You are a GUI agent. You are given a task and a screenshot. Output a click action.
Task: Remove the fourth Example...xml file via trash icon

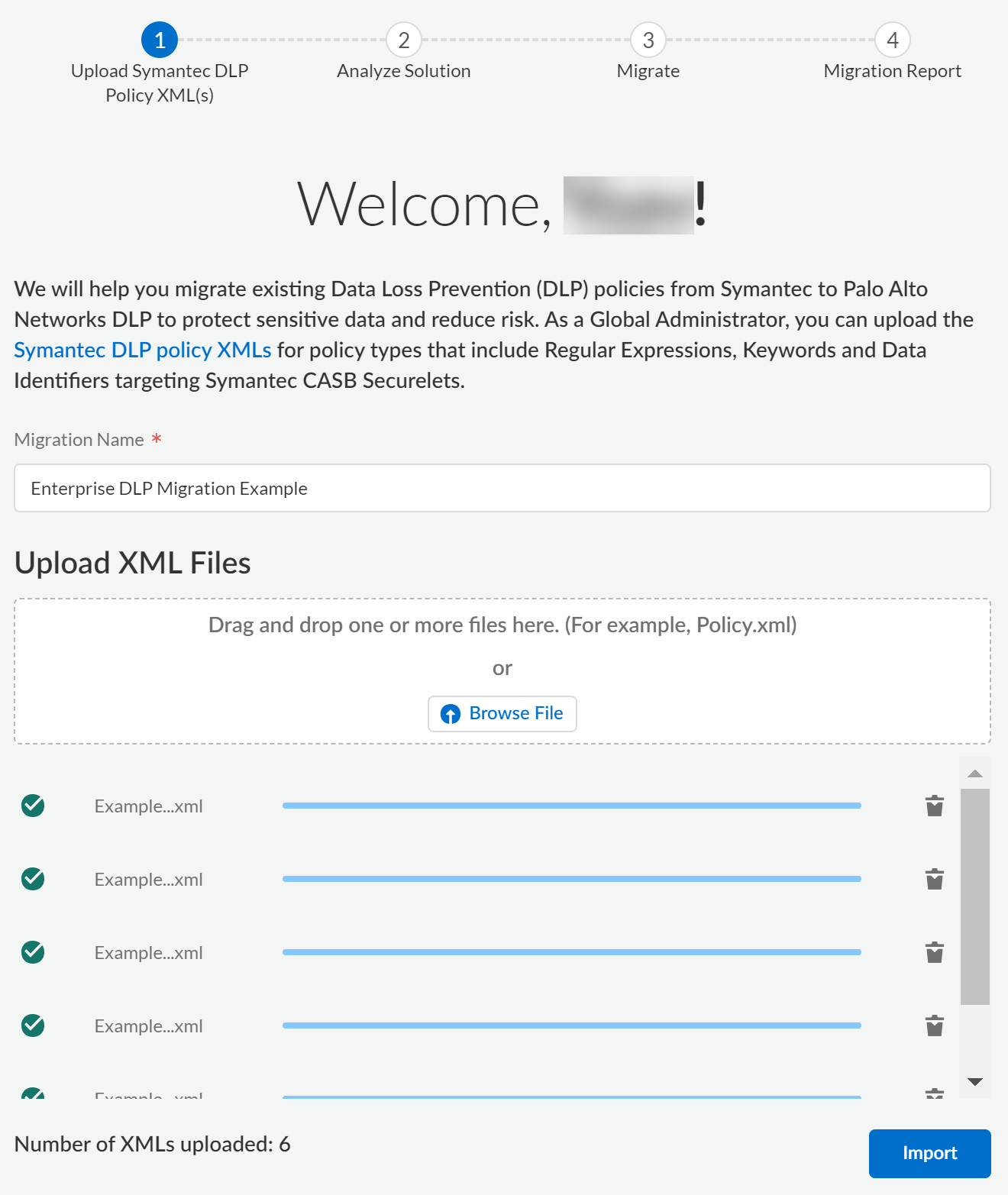tap(935, 1025)
